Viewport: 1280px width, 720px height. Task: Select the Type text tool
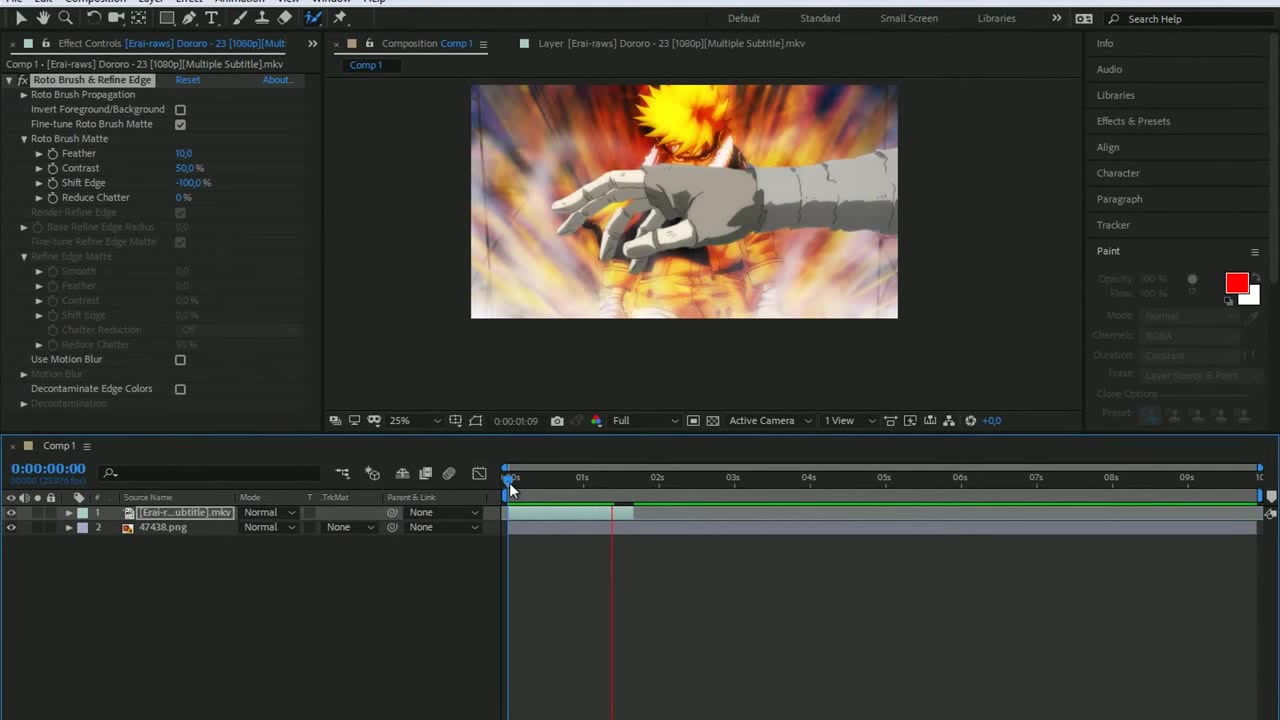(211, 18)
